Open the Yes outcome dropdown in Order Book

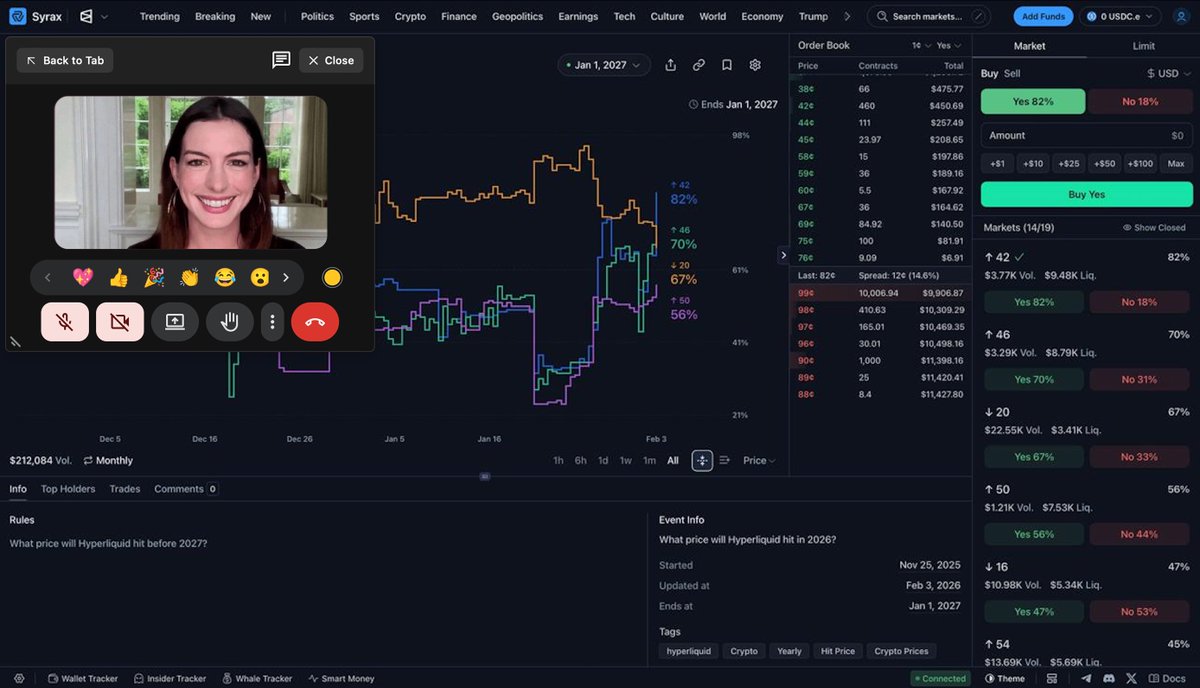[948, 45]
